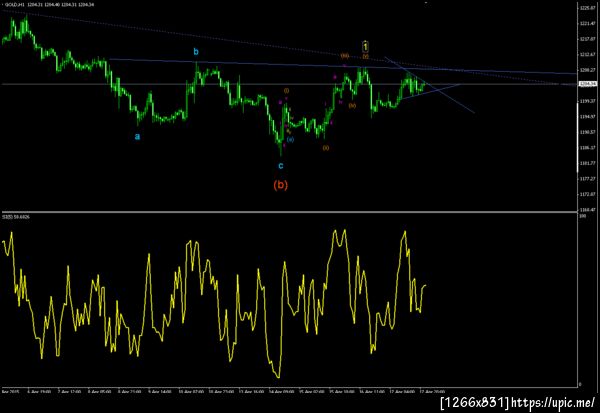
Task: Click the oscillator indicator label in lower pane
Action: pos(16,217)
